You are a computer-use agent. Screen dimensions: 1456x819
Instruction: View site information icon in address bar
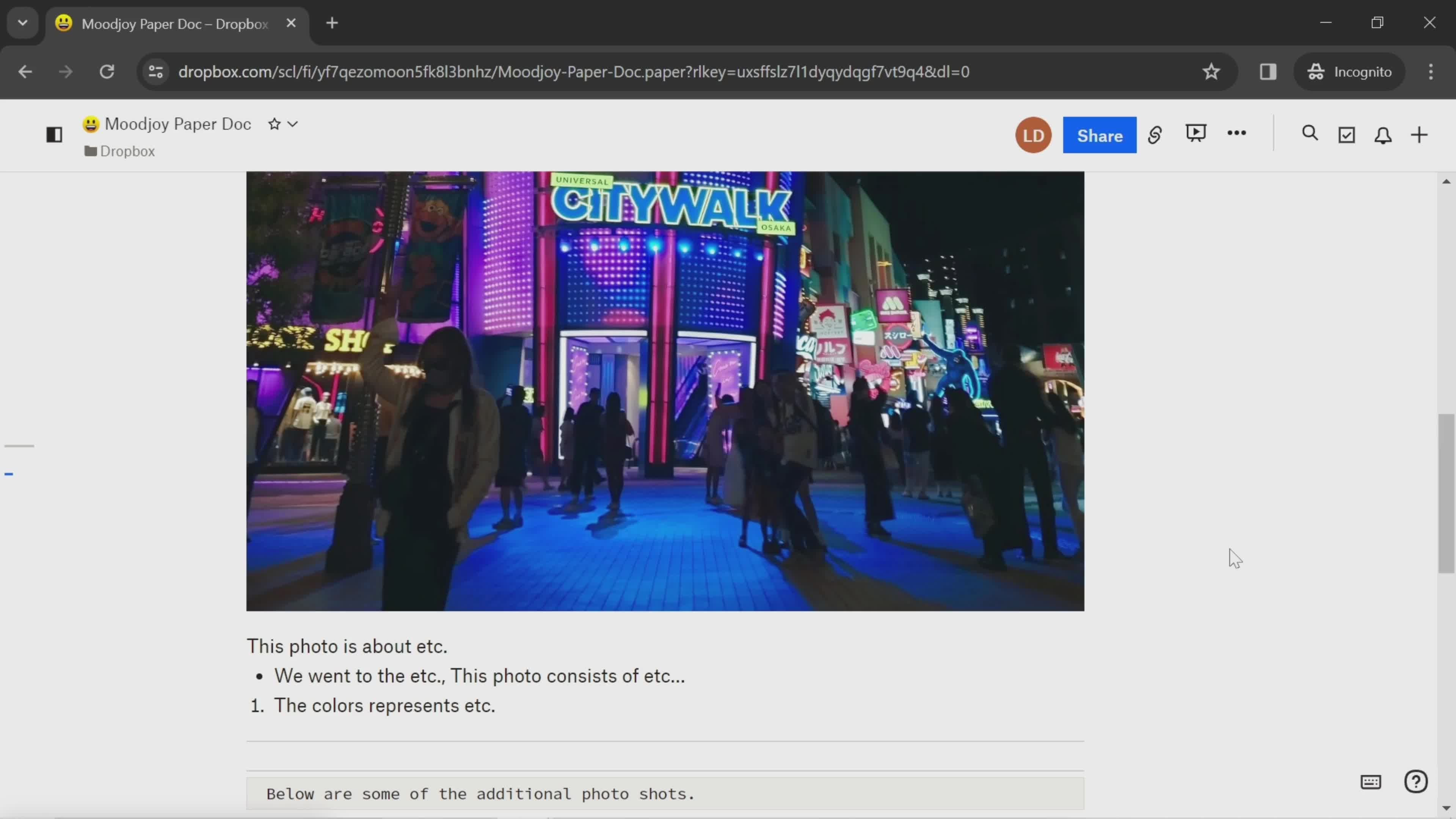point(155,72)
